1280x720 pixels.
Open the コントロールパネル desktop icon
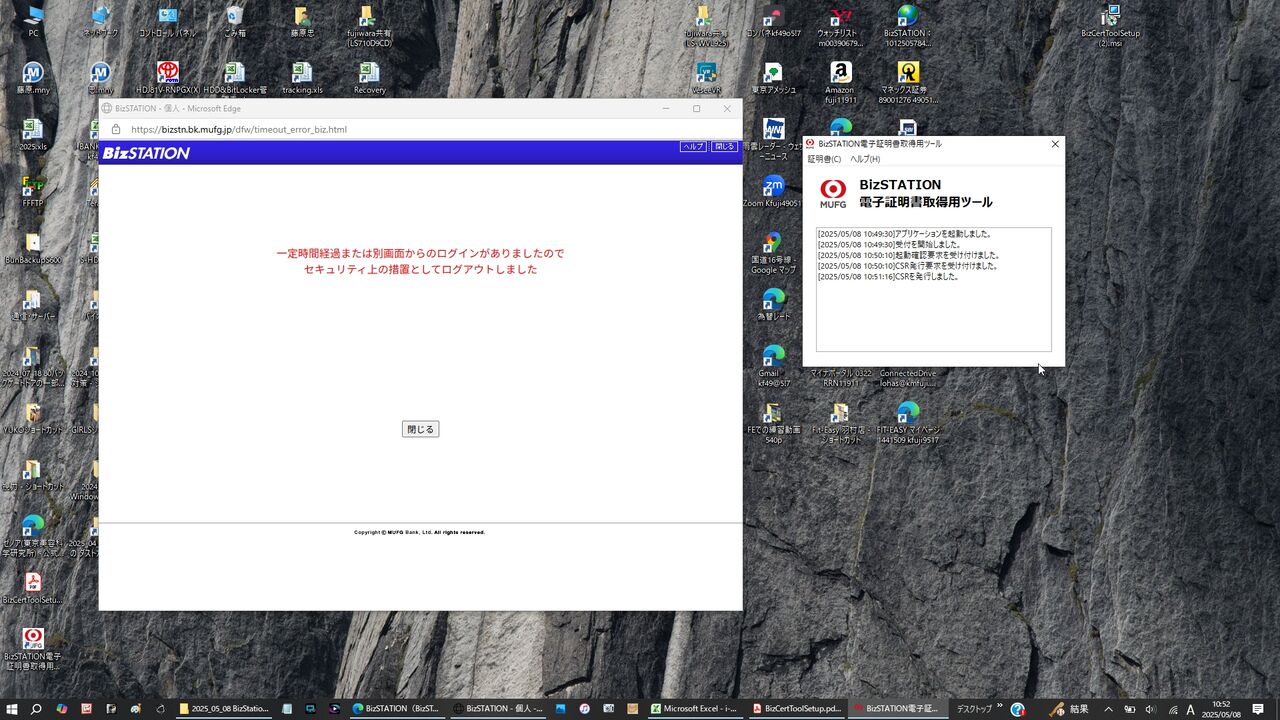pyautogui.click(x=168, y=20)
